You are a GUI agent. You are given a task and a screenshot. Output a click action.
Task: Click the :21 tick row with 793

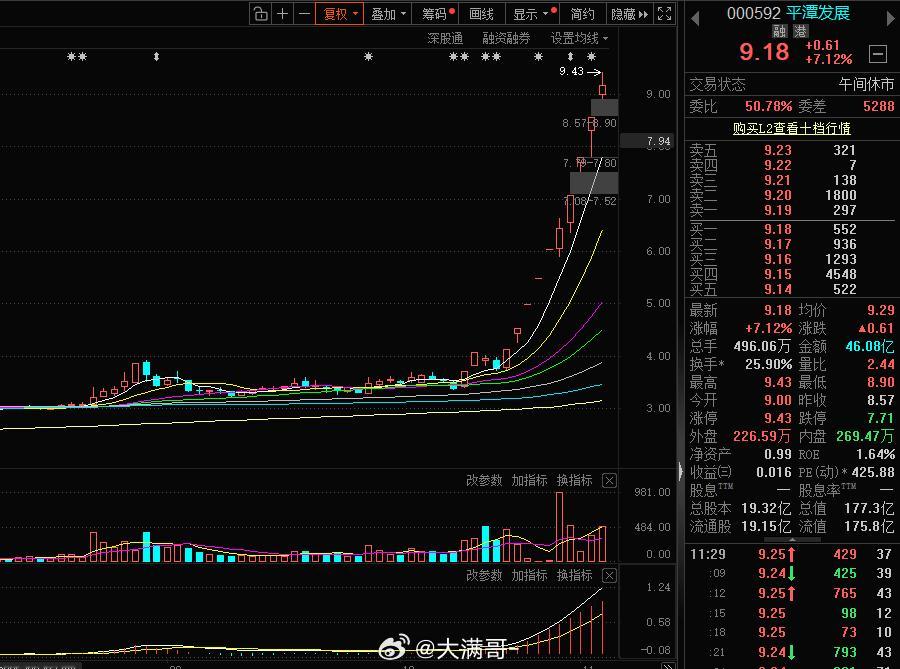(x=790, y=652)
